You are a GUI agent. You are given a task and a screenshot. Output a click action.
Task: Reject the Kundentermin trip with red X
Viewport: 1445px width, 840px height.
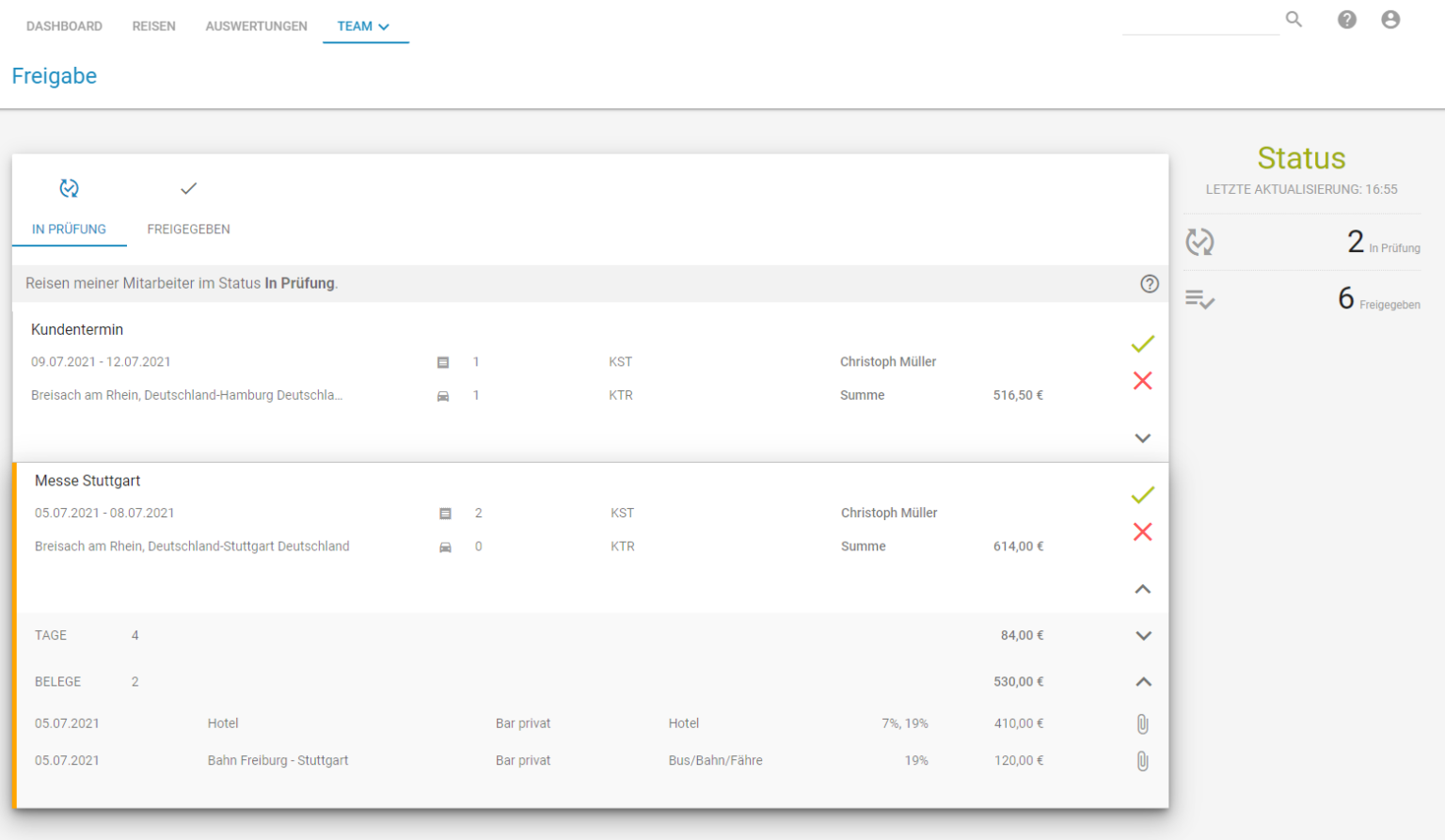[x=1143, y=380]
